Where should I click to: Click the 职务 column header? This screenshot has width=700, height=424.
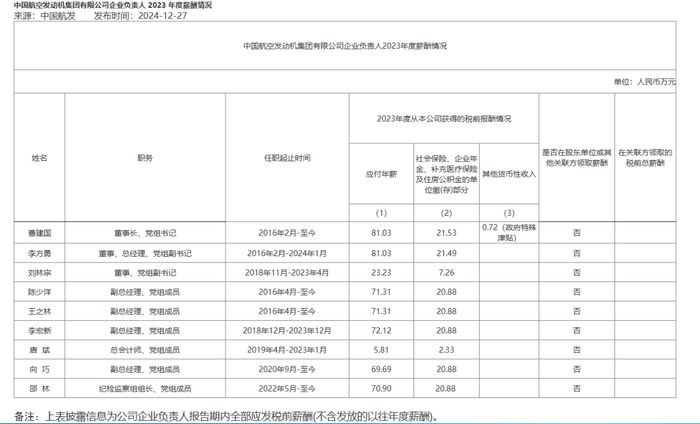point(145,158)
